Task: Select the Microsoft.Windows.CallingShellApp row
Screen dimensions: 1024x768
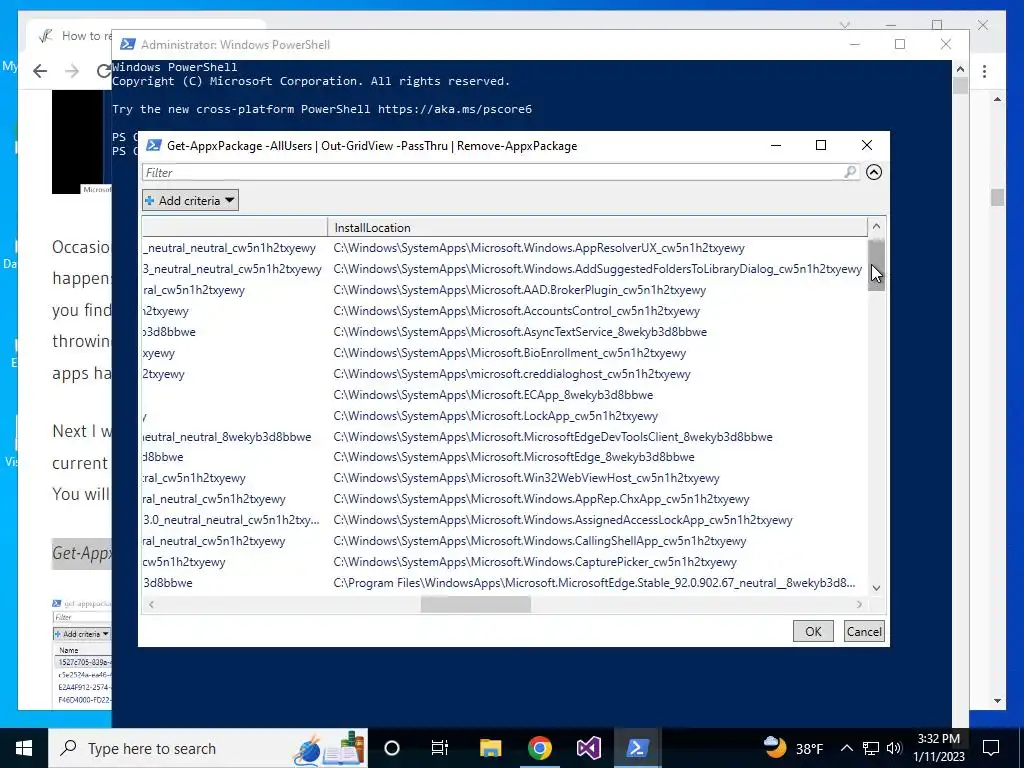Action: click(505, 541)
